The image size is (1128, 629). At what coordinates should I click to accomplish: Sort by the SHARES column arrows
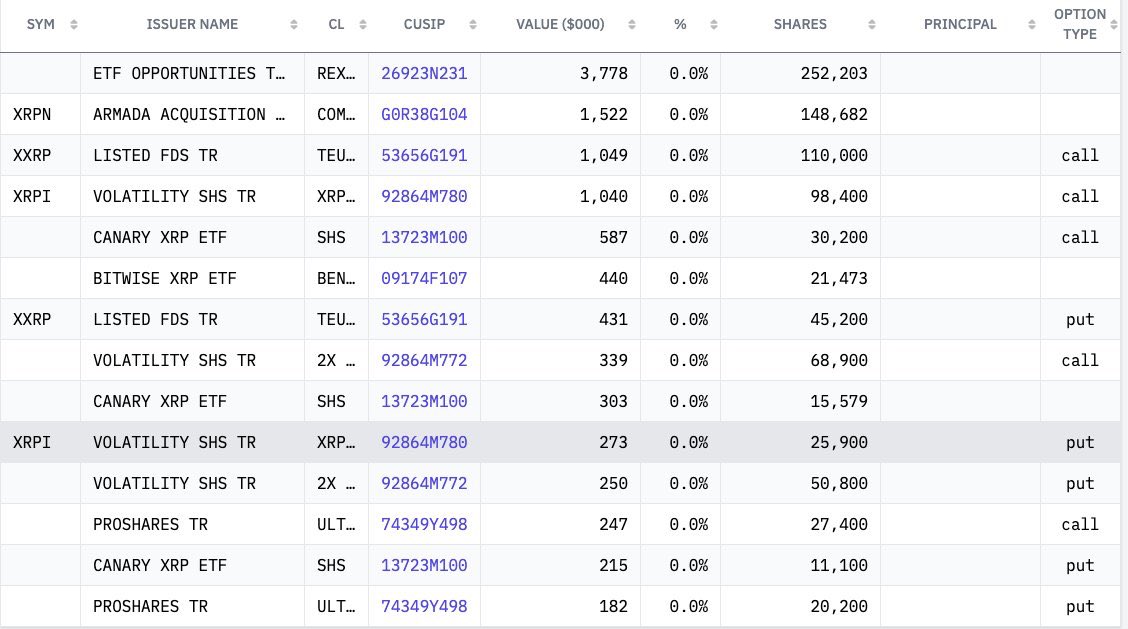[x=871, y=24]
